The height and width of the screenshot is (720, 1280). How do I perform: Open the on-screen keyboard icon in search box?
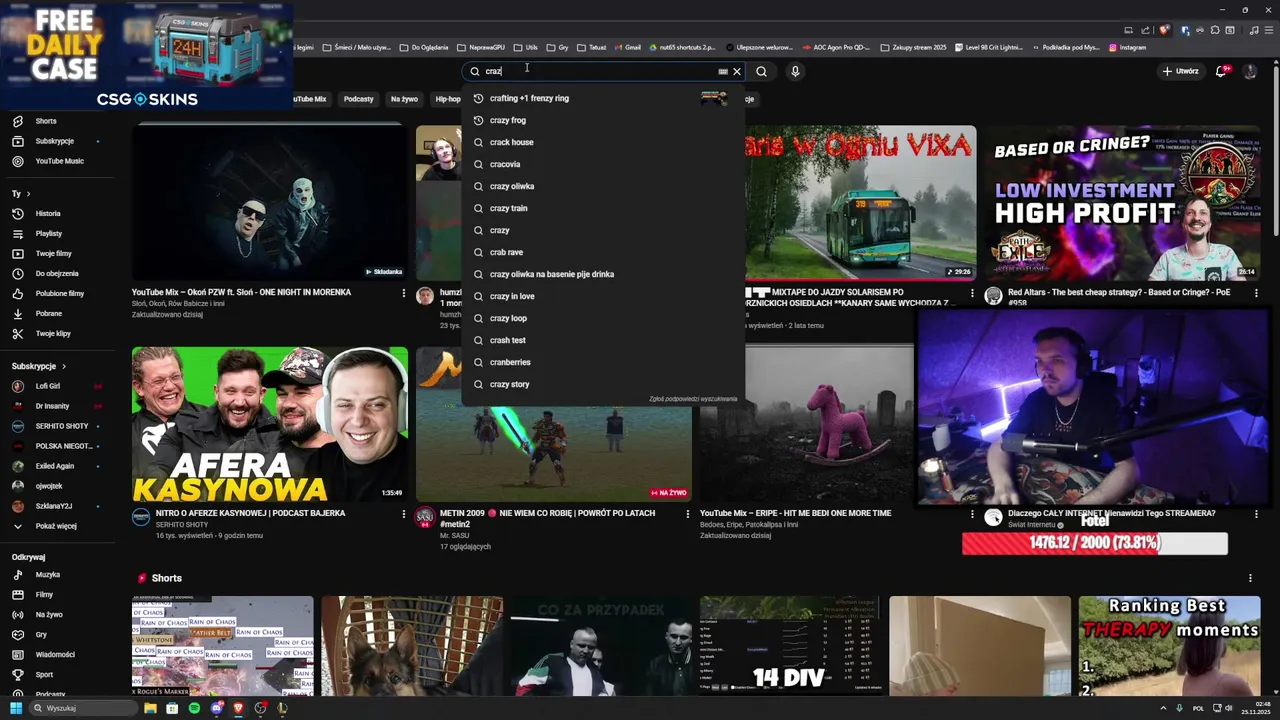pos(723,71)
